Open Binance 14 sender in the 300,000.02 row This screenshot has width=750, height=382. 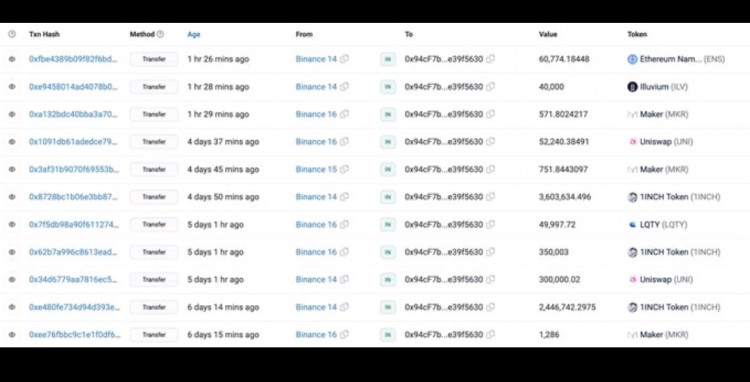316,279
